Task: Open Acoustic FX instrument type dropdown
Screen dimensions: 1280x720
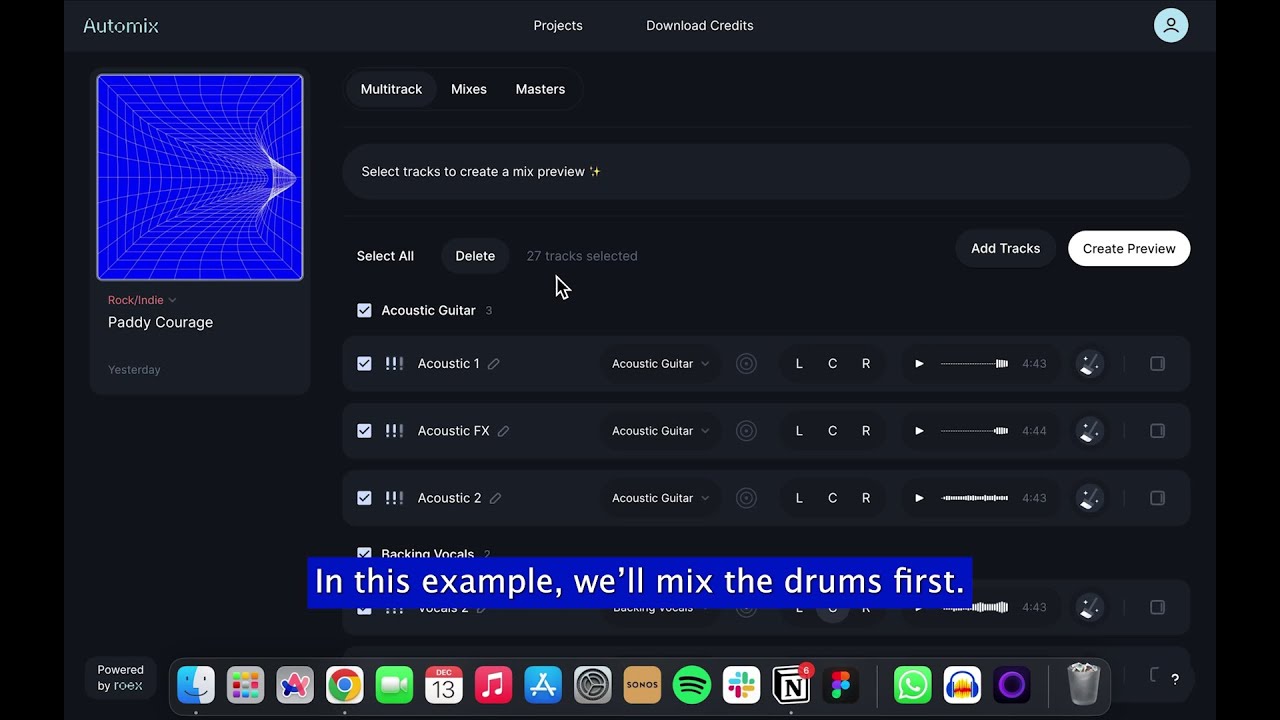Action: pyautogui.click(x=660, y=431)
